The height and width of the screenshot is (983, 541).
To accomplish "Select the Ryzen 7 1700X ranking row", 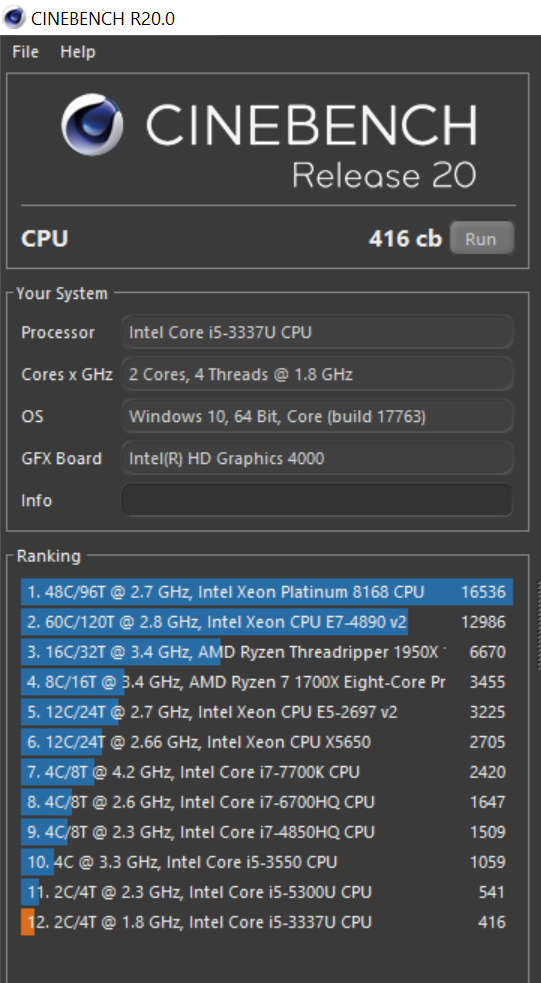I will point(267,682).
